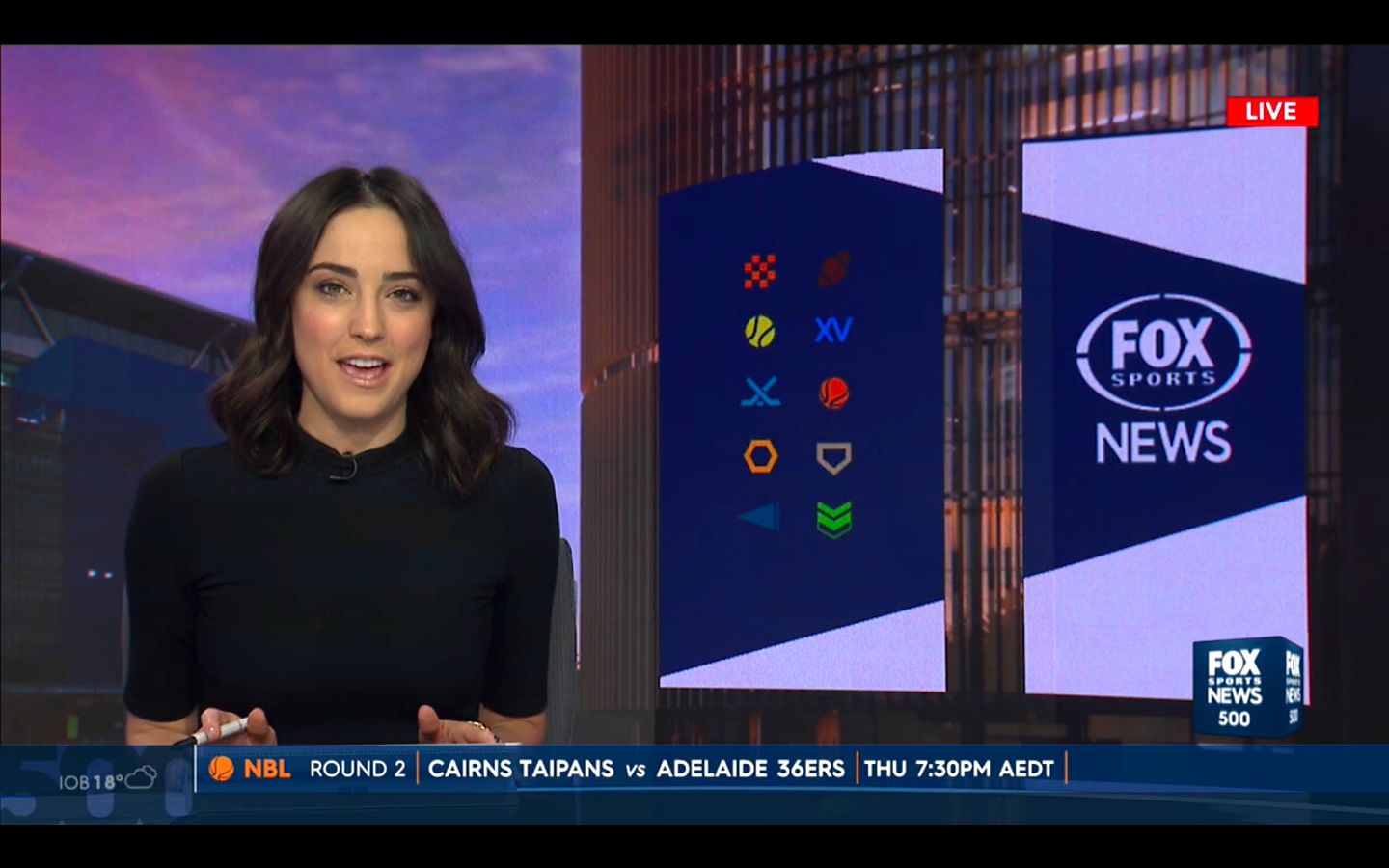Click the blue XV rugby union icon

833,331
